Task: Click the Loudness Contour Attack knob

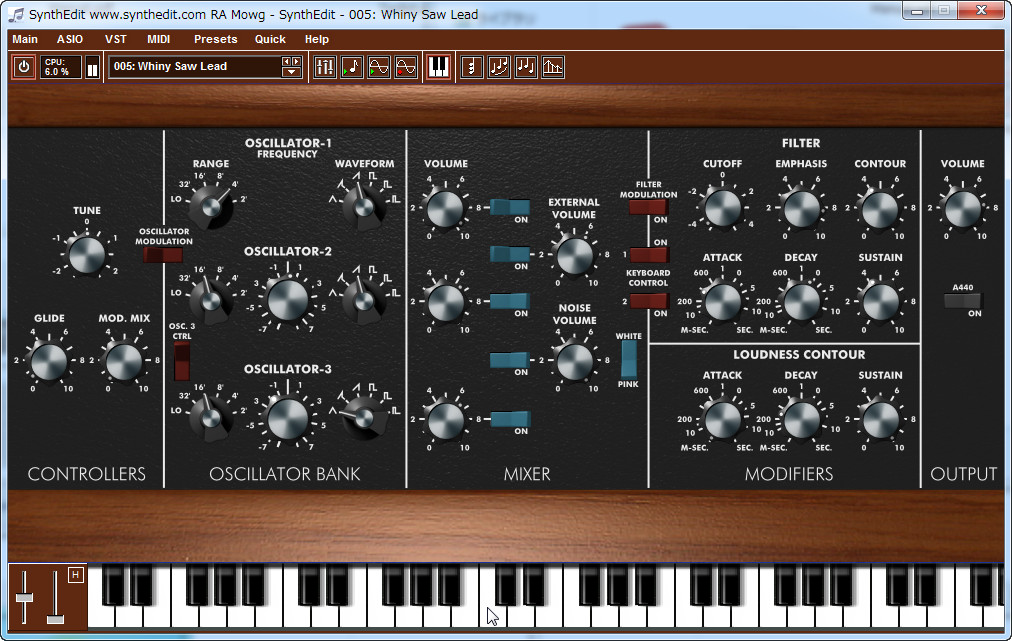Action: [x=723, y=419]
